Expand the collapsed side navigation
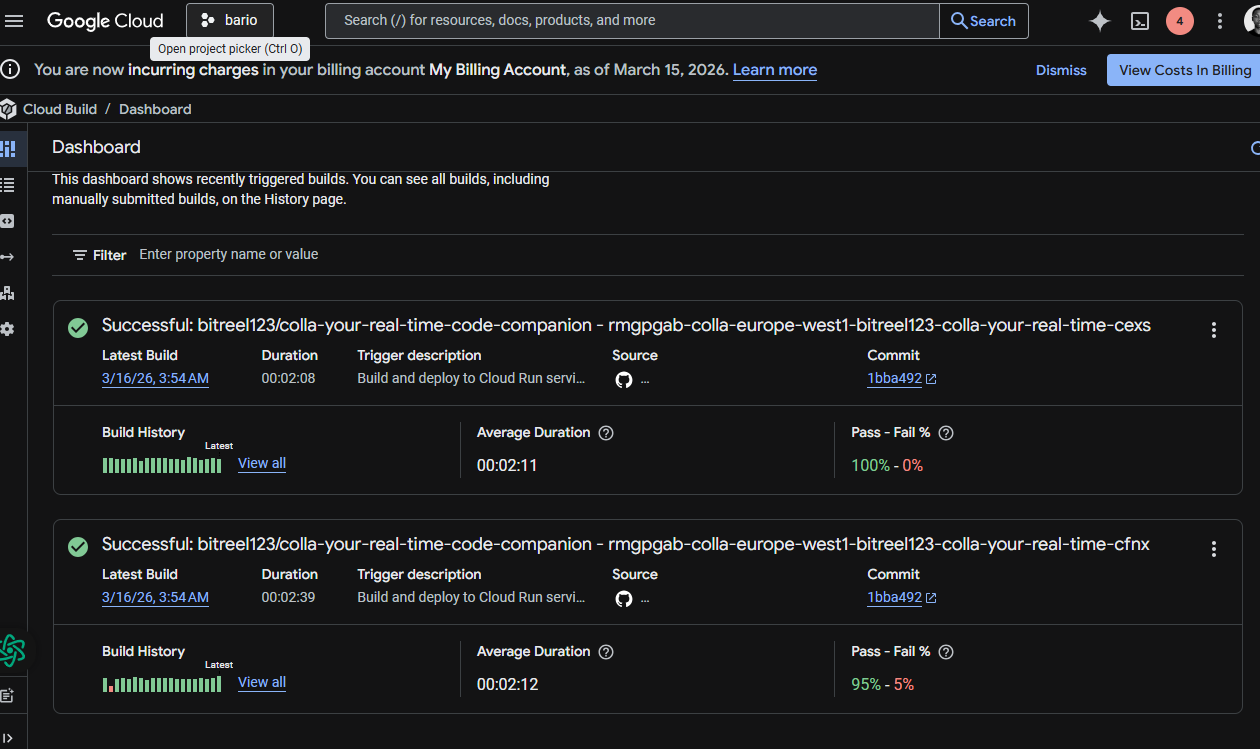Screen dimensions: 1260x749 8,738
